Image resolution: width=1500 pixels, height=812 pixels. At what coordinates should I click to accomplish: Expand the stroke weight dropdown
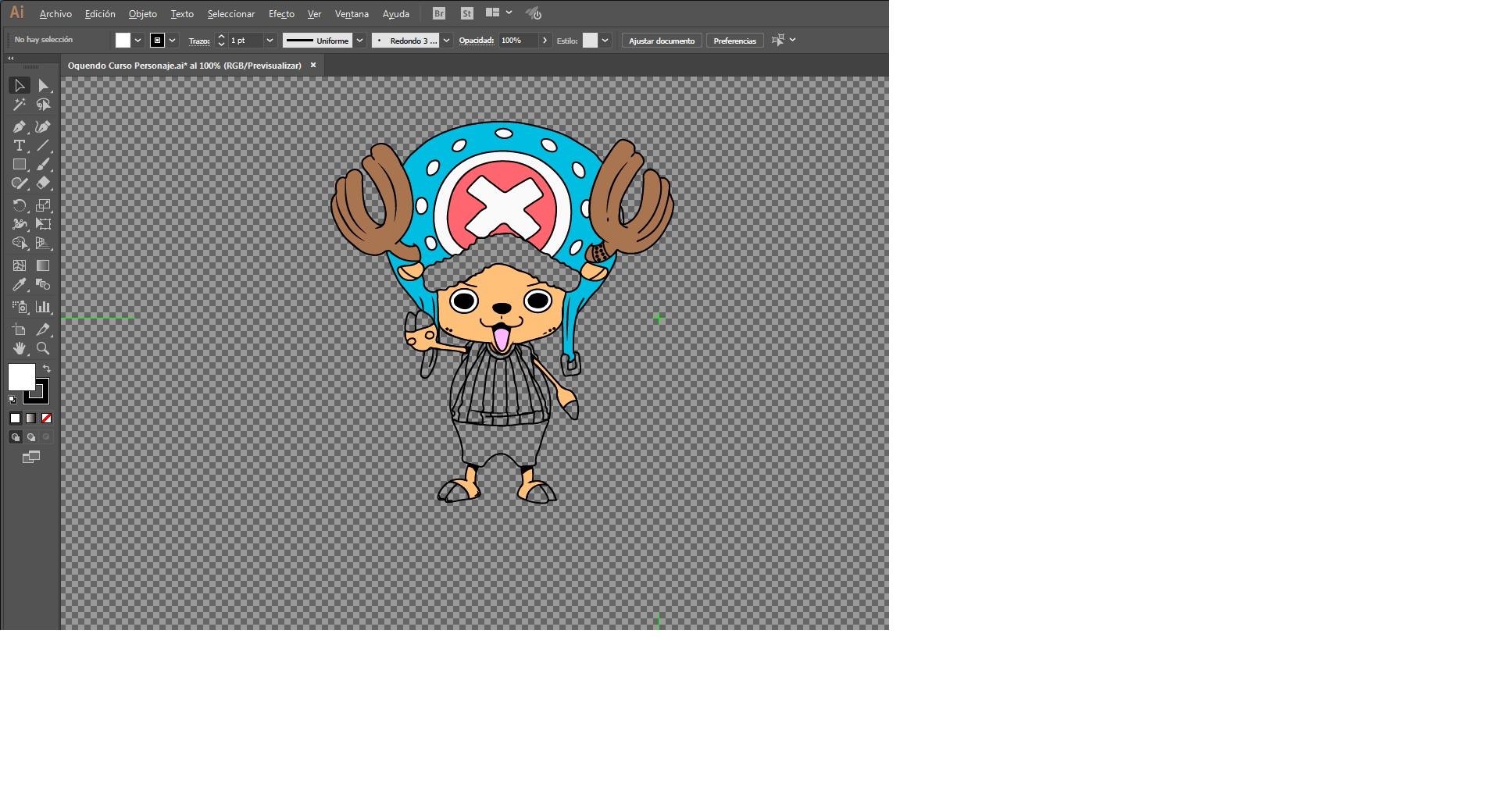tap(270, 41)
